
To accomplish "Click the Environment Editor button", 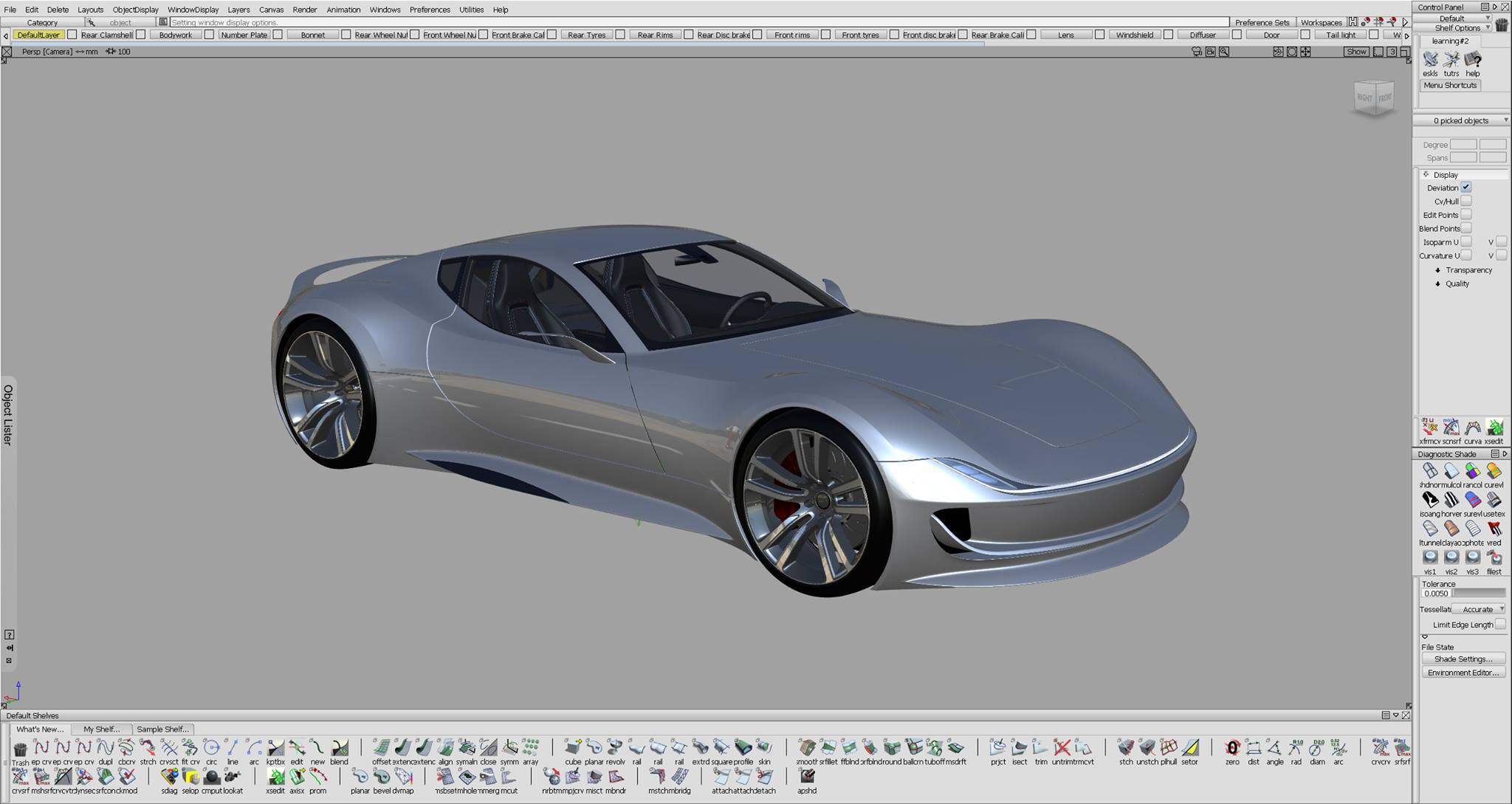I will coord(1463,673).
